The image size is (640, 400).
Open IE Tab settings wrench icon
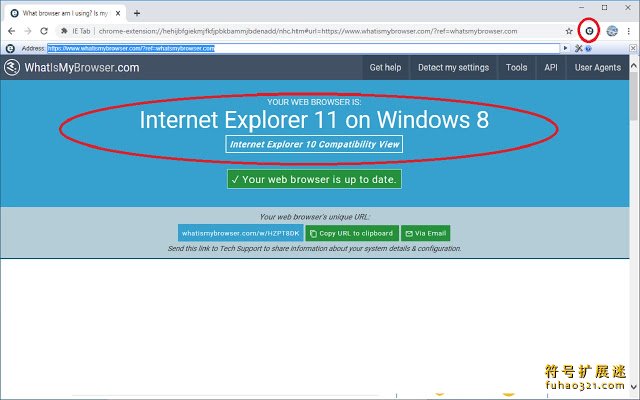(x=578, y=49)
